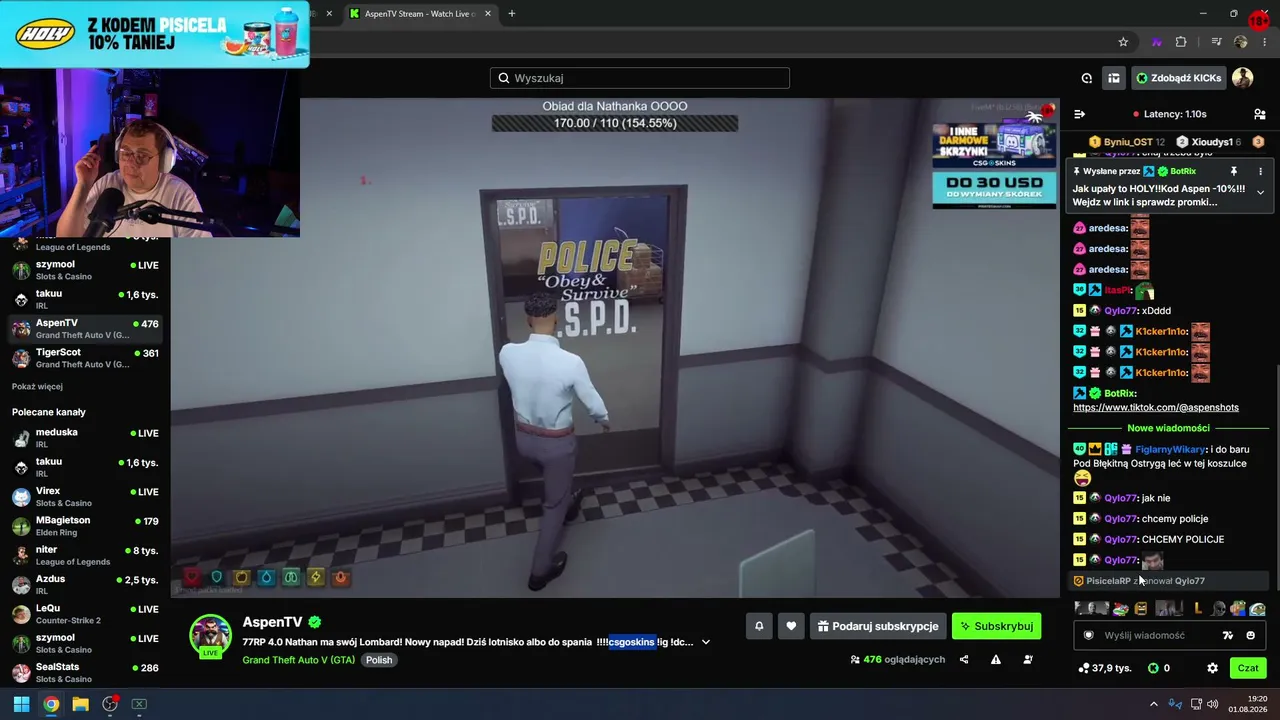Subscribe with the Subskrybuj button

click(997, 626)
